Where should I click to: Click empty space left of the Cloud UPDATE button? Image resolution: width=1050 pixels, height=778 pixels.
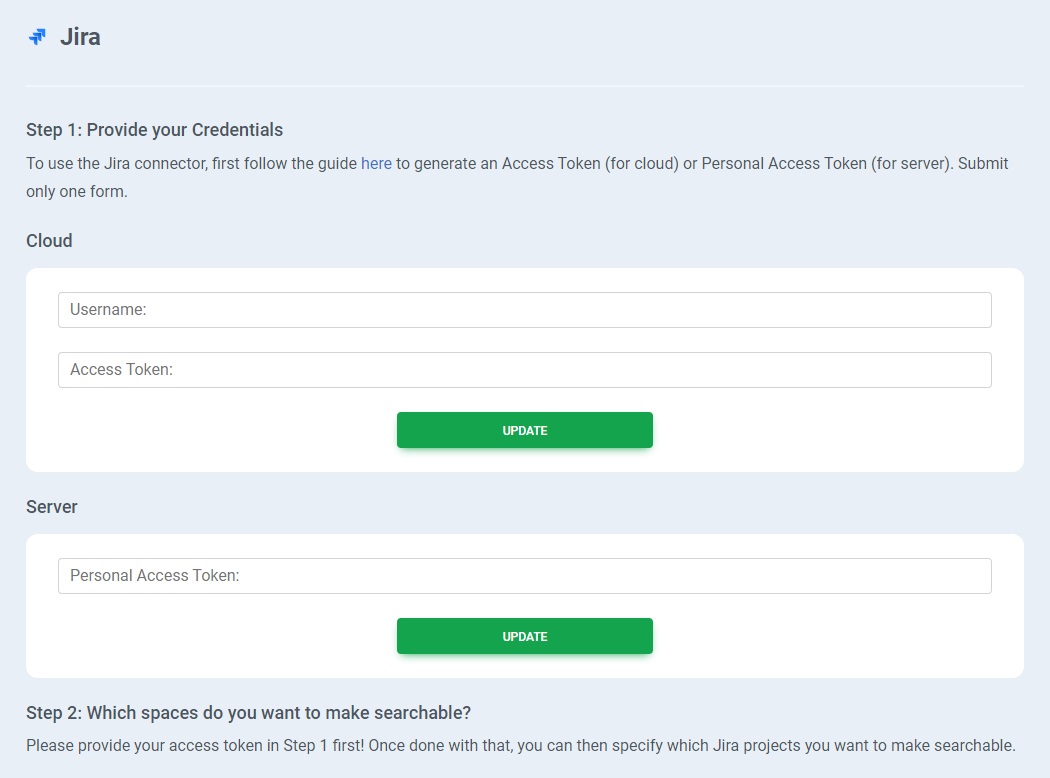pyautogui.click(x=220, y=430)
